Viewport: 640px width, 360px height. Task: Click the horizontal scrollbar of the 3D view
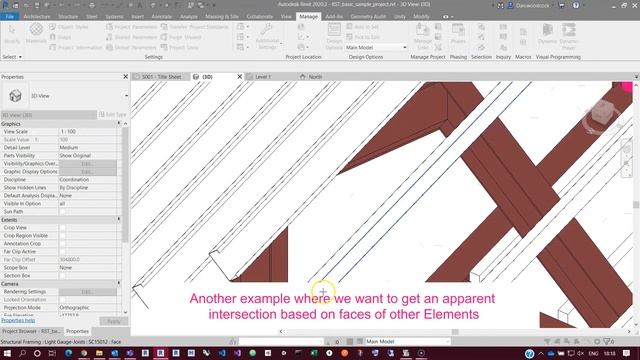455,331
